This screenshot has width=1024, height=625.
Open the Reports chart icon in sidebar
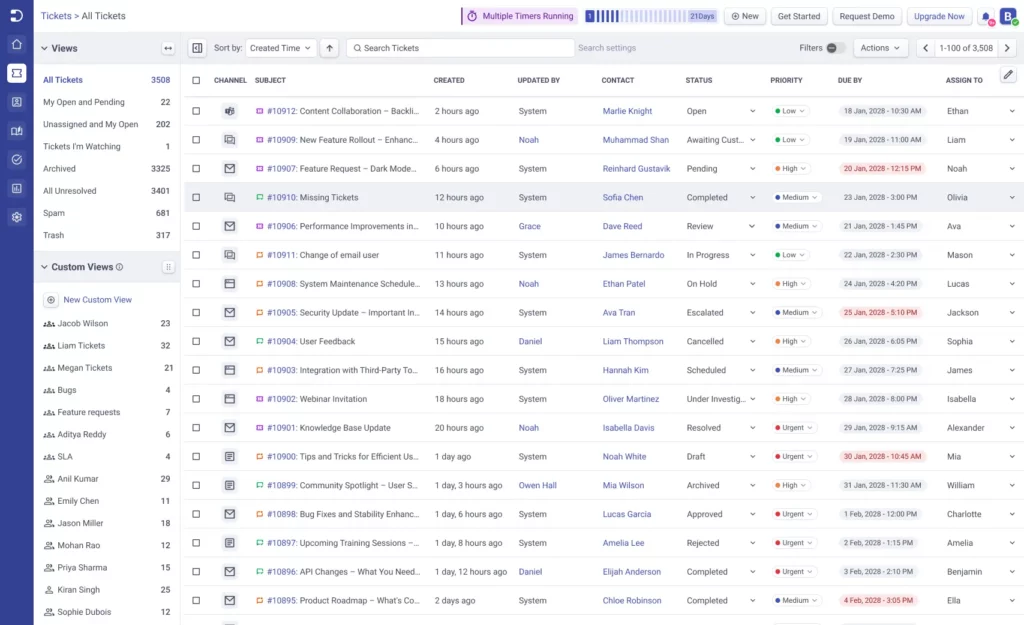[16, 188]
